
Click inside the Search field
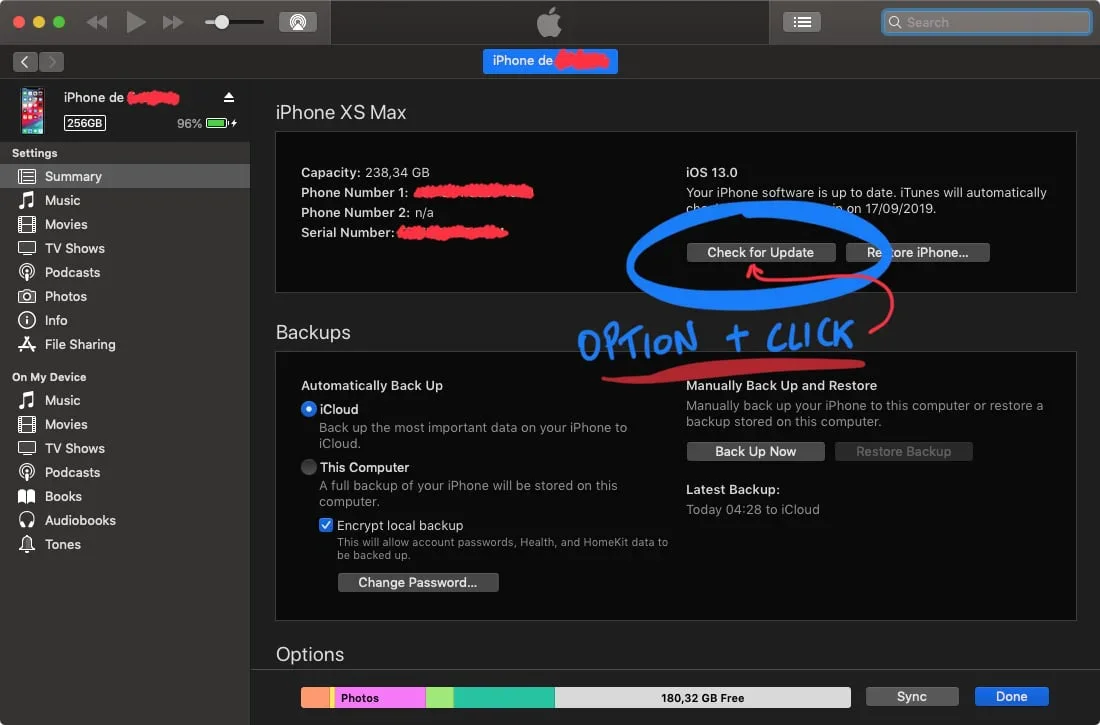986,22
